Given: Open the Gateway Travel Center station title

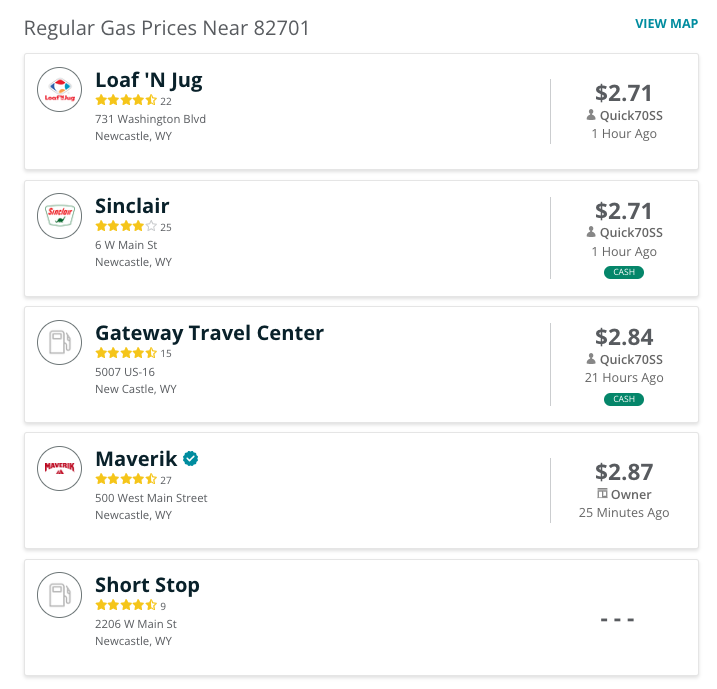Looking at the screenshot, I should 209,333.
